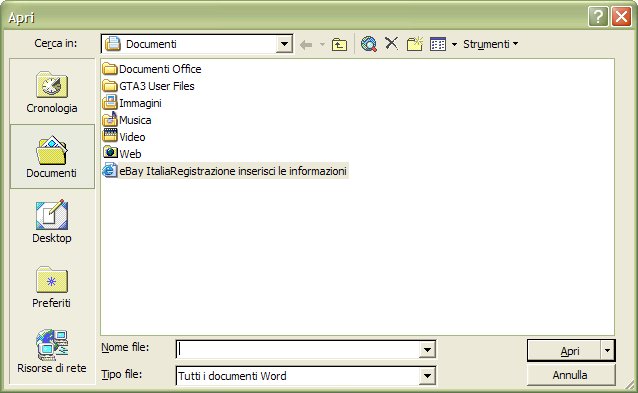Select the Immagini entry name
Viewport: 638px width, 393px height.
coord(140,103)
